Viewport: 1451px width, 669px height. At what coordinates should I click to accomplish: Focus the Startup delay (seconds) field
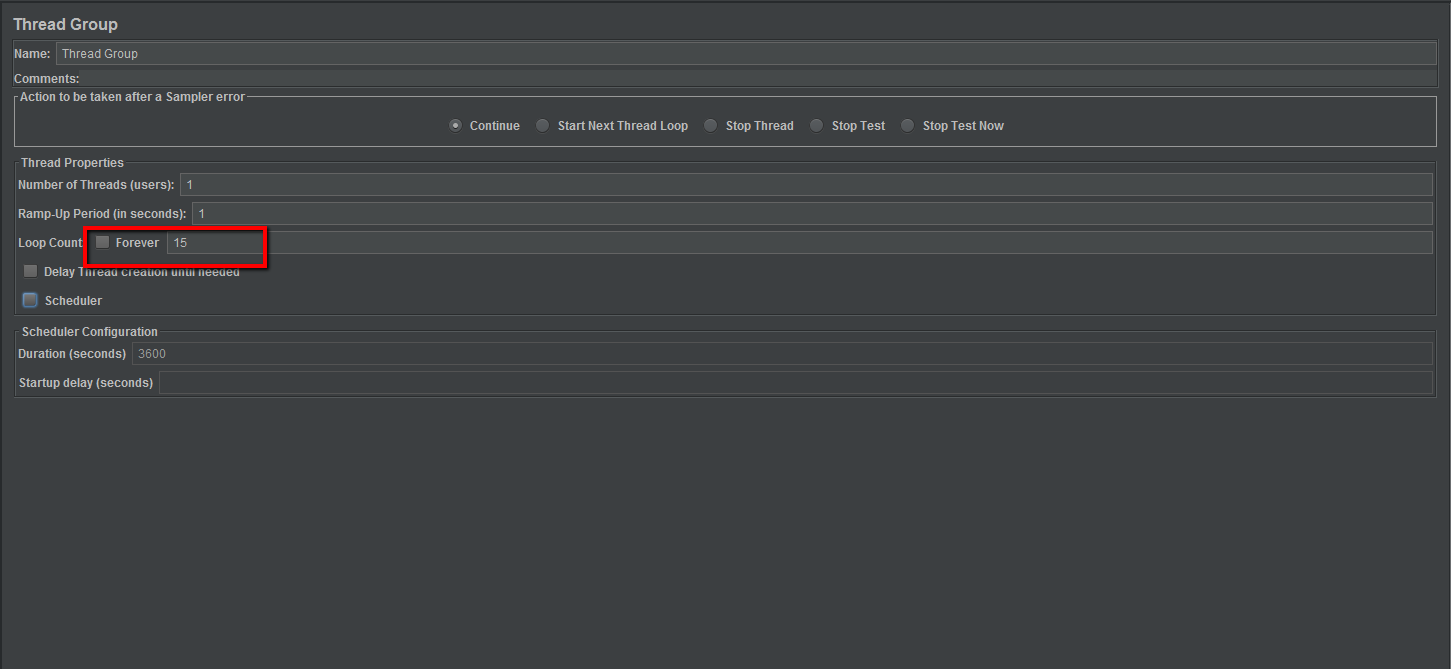coord(795,383)
